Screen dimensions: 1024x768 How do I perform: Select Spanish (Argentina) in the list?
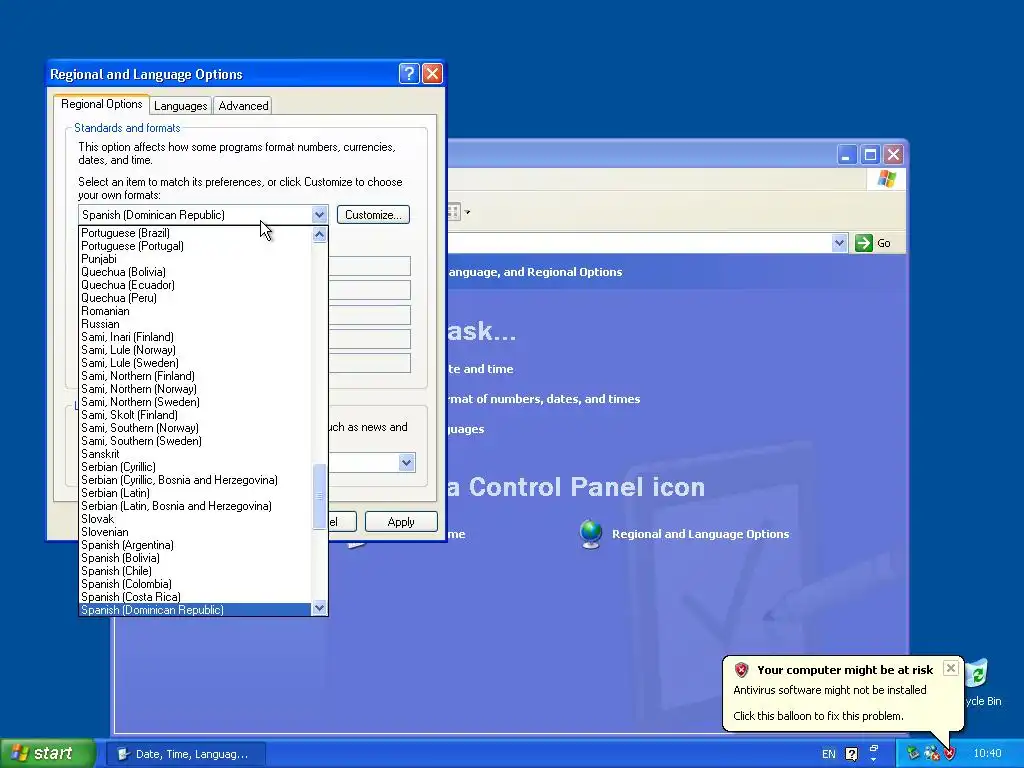(x=195, y=545)
